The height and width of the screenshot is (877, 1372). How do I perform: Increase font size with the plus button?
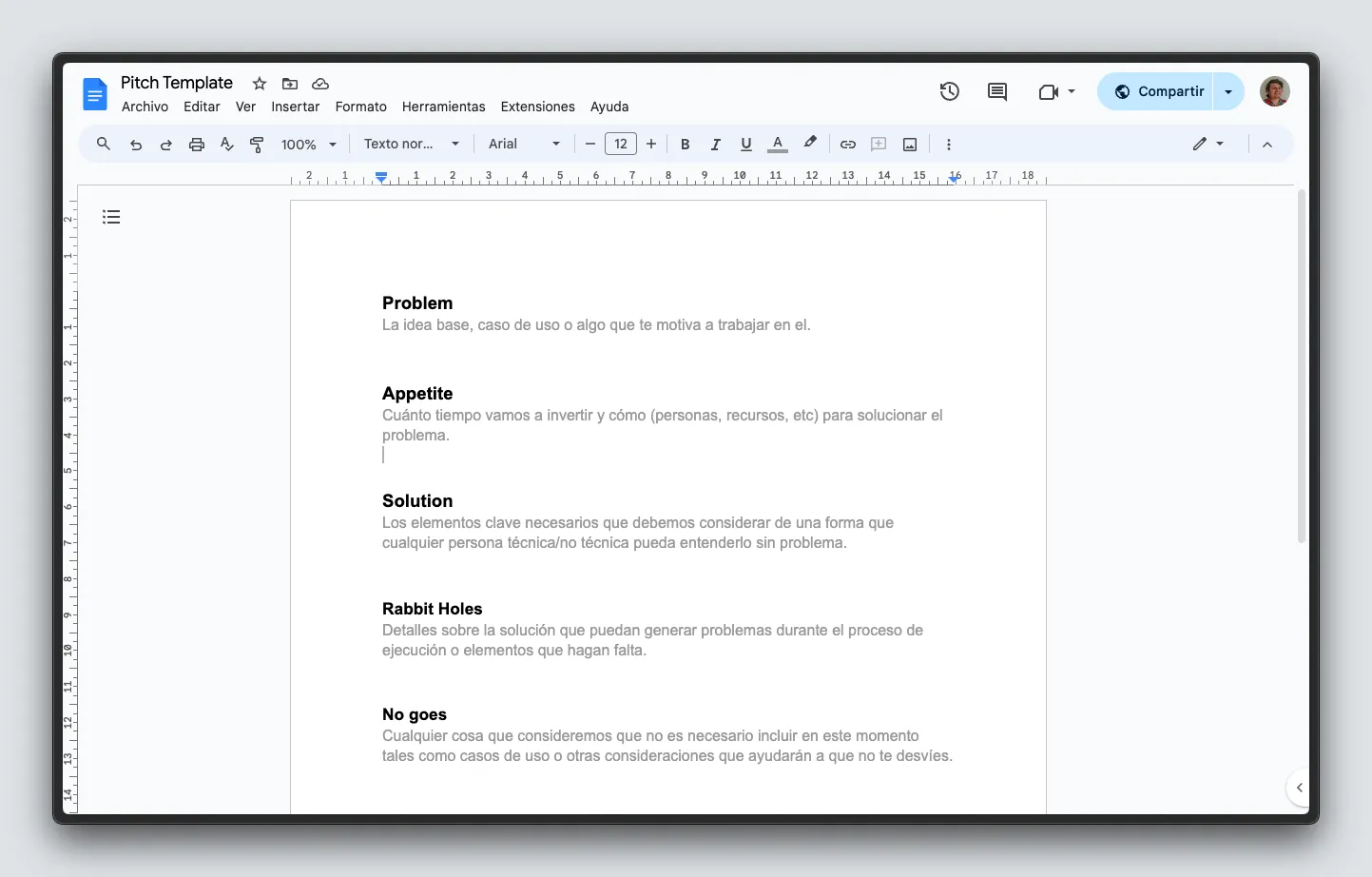coord(651,144)
